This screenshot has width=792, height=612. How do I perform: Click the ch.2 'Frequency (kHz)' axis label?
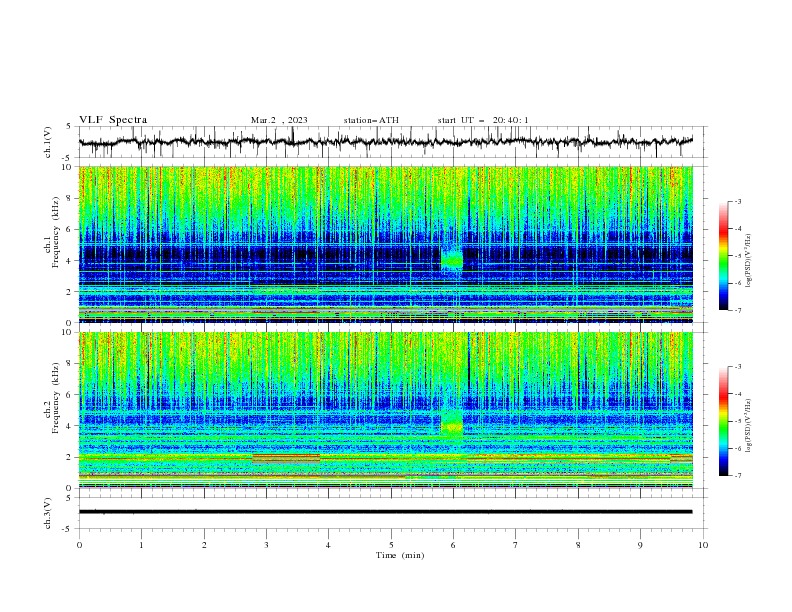pyautogui.click(x=55, y=398)
